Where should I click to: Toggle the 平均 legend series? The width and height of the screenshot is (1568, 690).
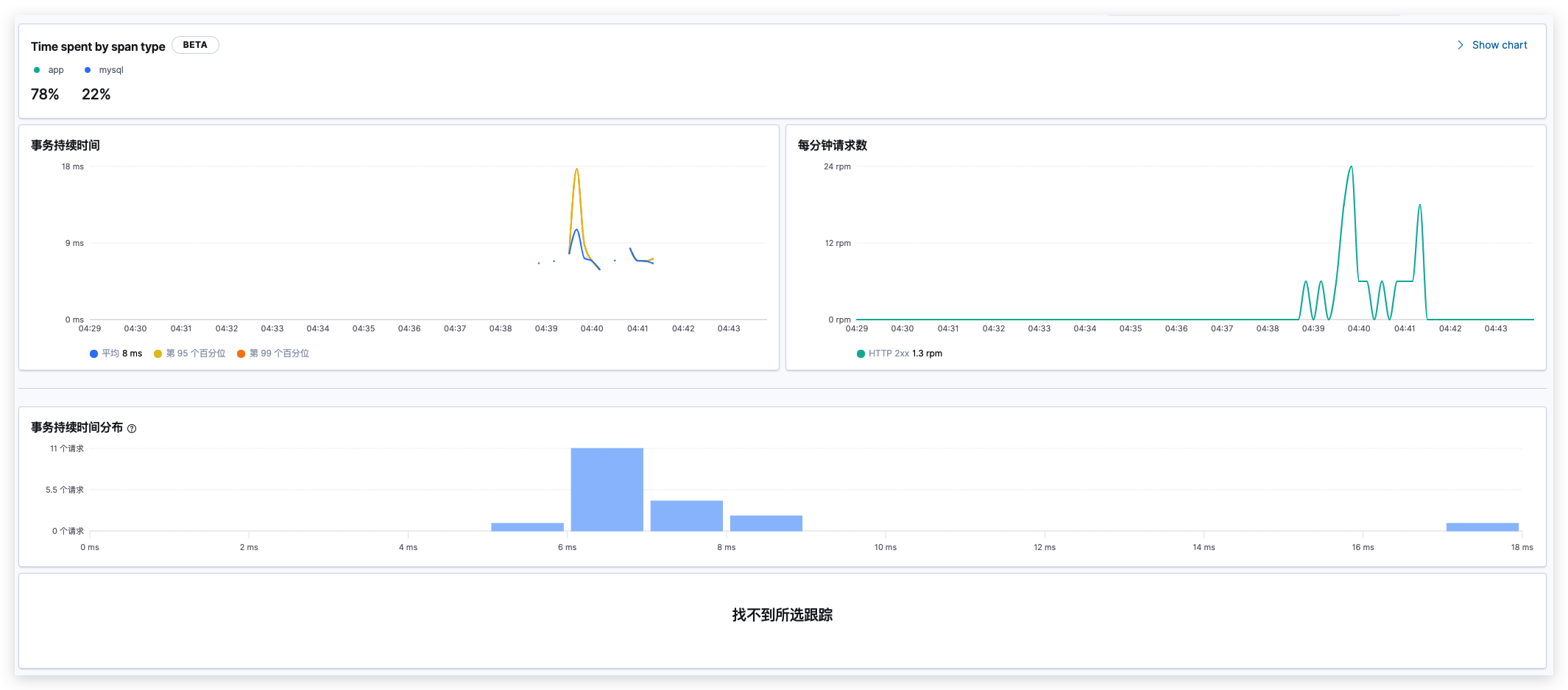[116, 353]
